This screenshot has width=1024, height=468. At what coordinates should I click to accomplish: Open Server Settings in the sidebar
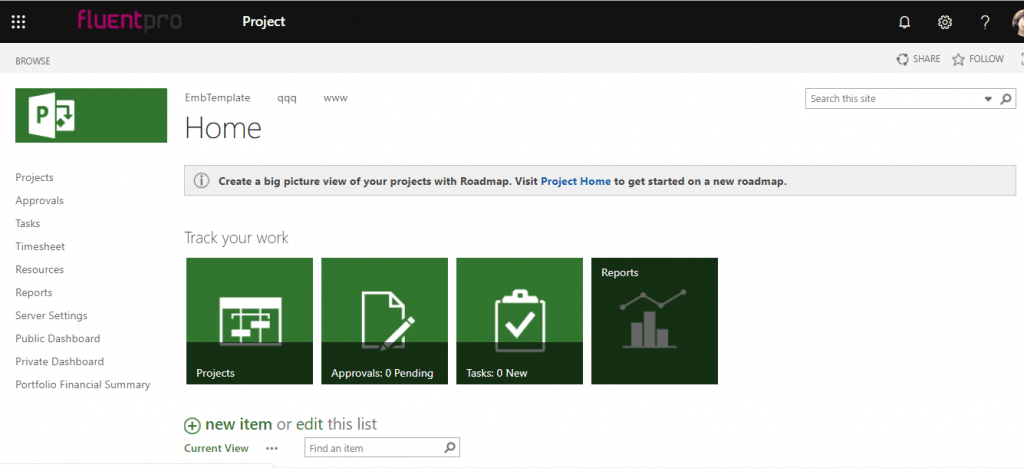[52, 315]
